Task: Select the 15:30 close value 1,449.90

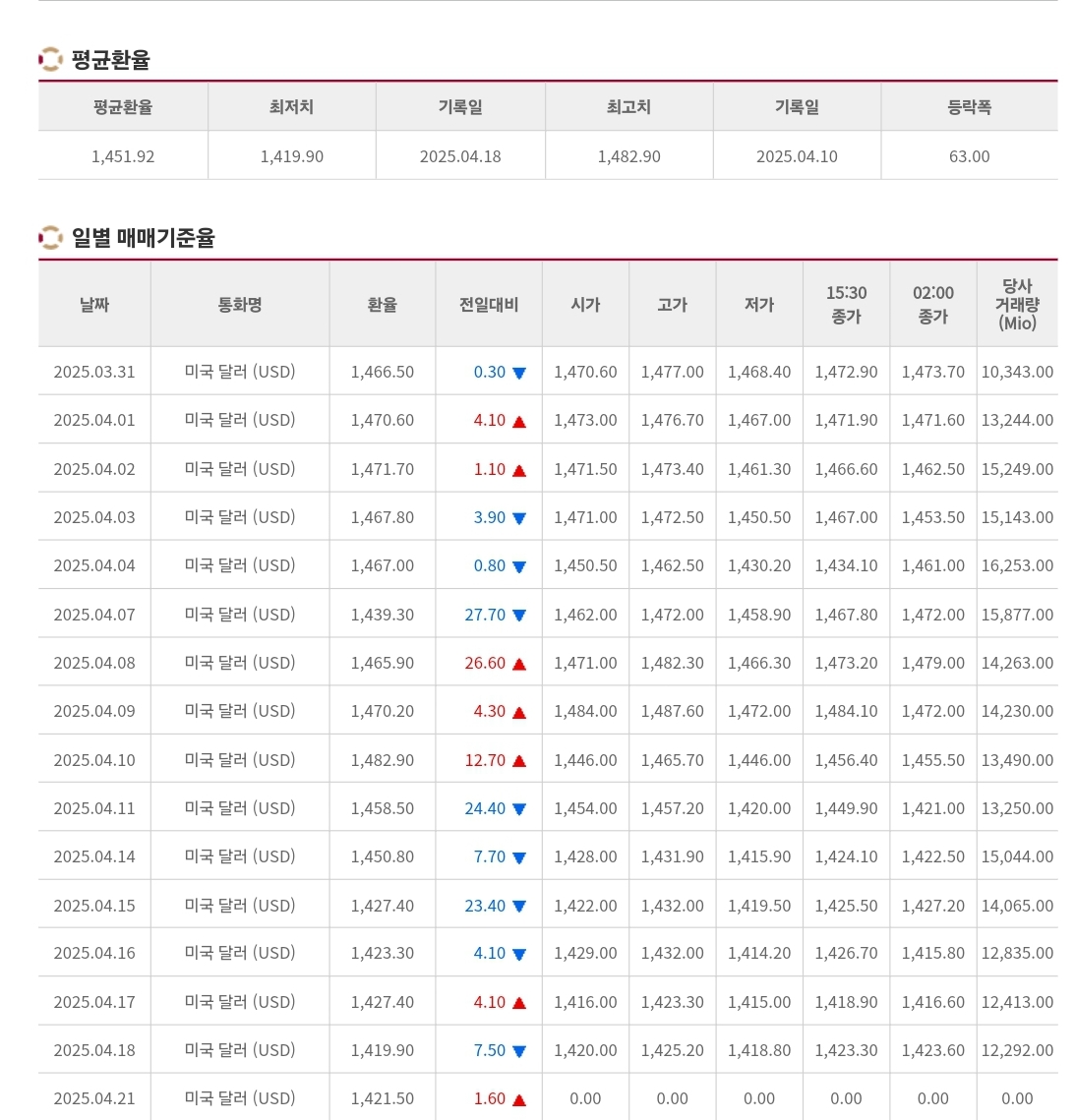Action: click(x=847, y=808)
